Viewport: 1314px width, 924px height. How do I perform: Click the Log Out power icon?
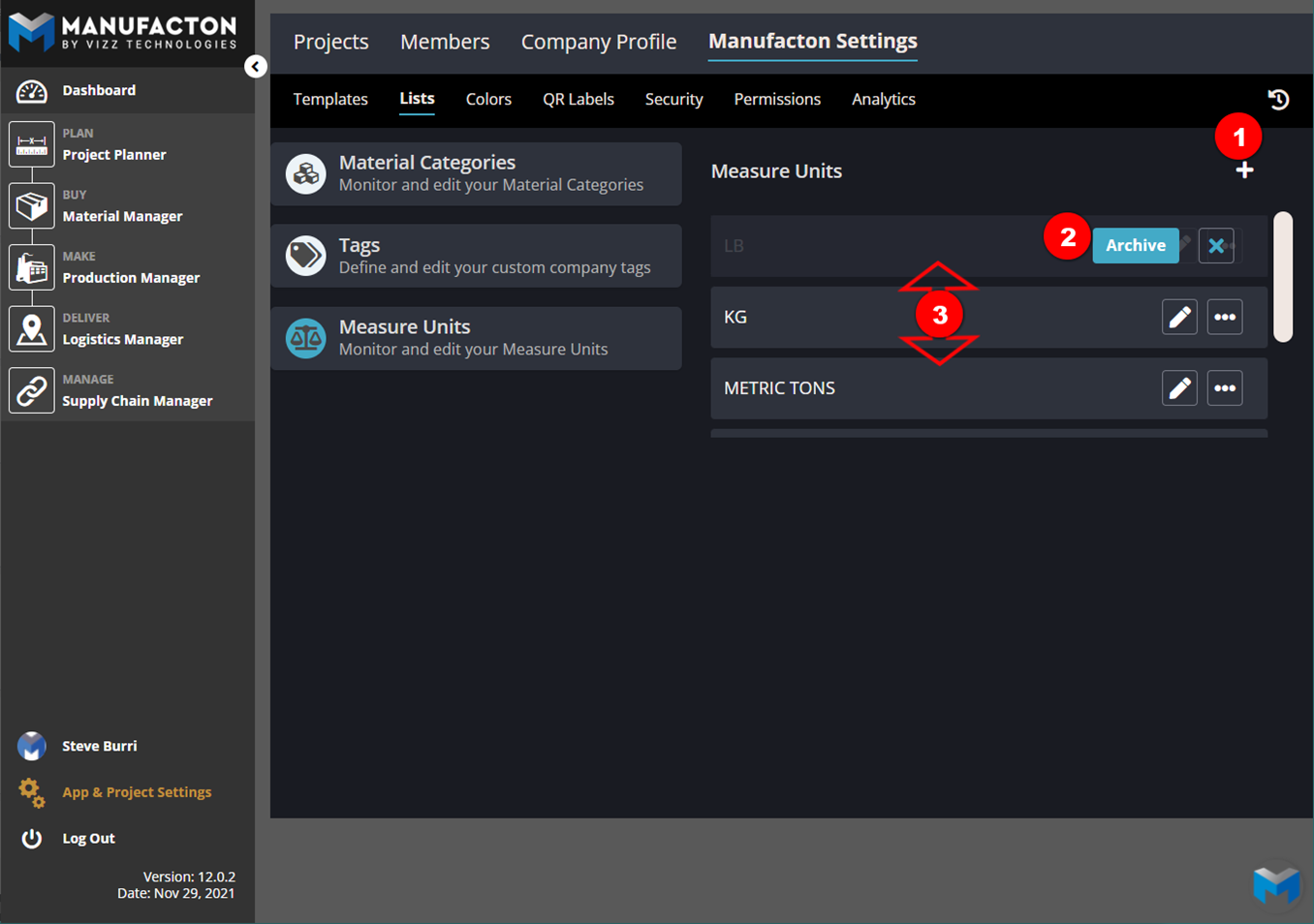pyautogui.click(x=32, y=839)
